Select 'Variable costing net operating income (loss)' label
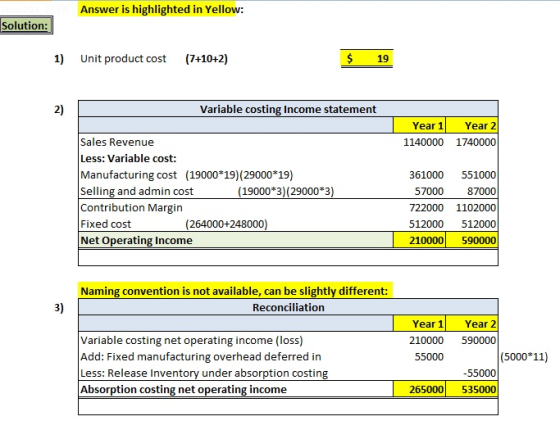The height and width of the screenshot is (430, 560). (x=191, y=340)
